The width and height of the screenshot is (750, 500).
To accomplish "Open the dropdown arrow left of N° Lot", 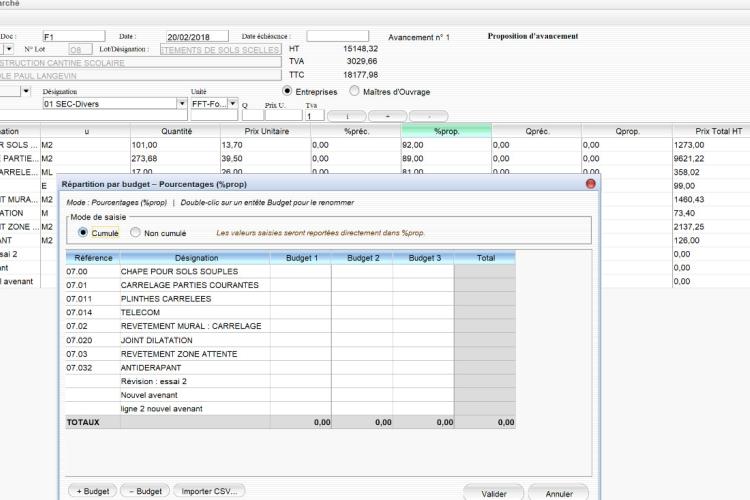I will (x=9, y=49).
